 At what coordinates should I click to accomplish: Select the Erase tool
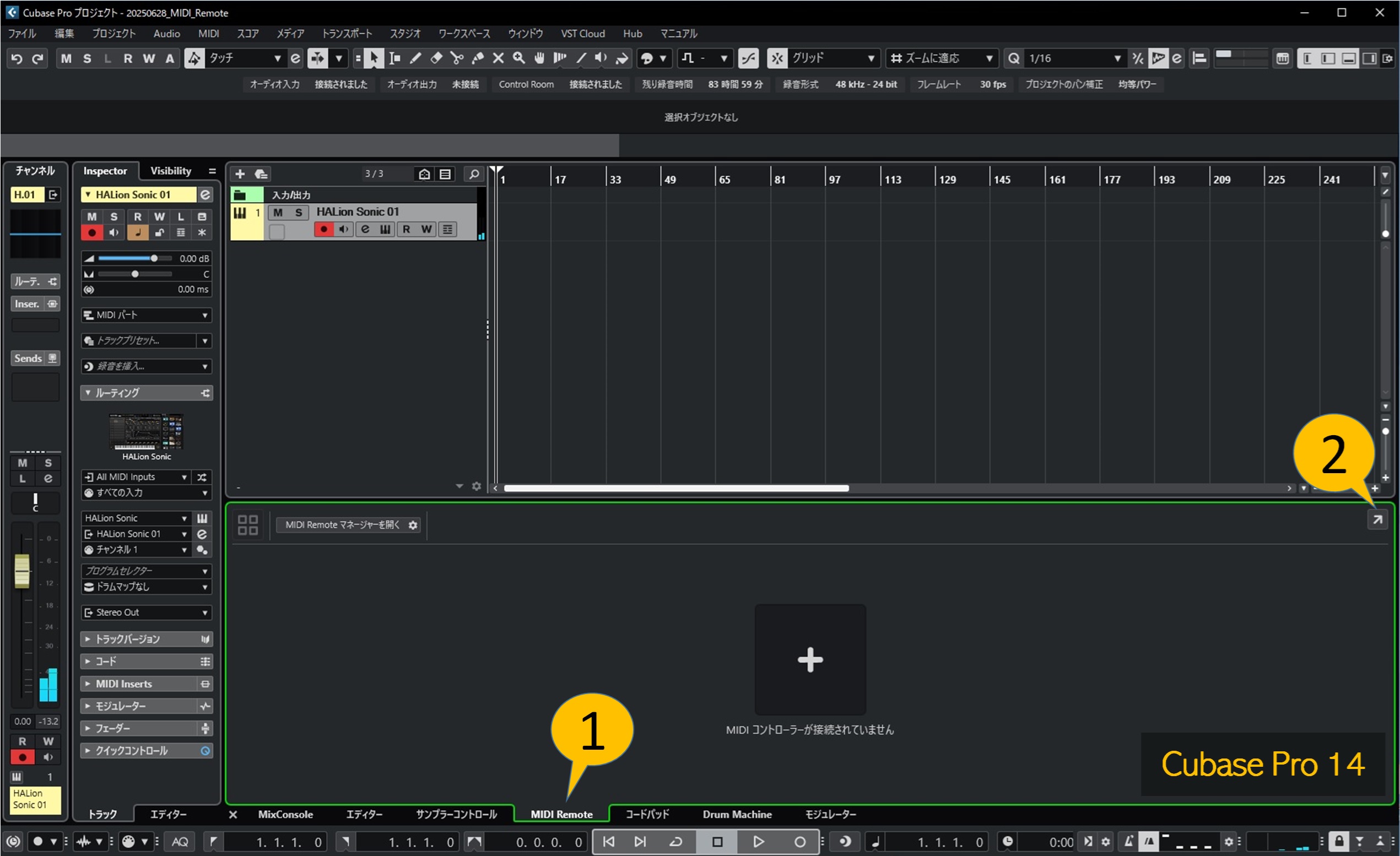pos(436,58)
